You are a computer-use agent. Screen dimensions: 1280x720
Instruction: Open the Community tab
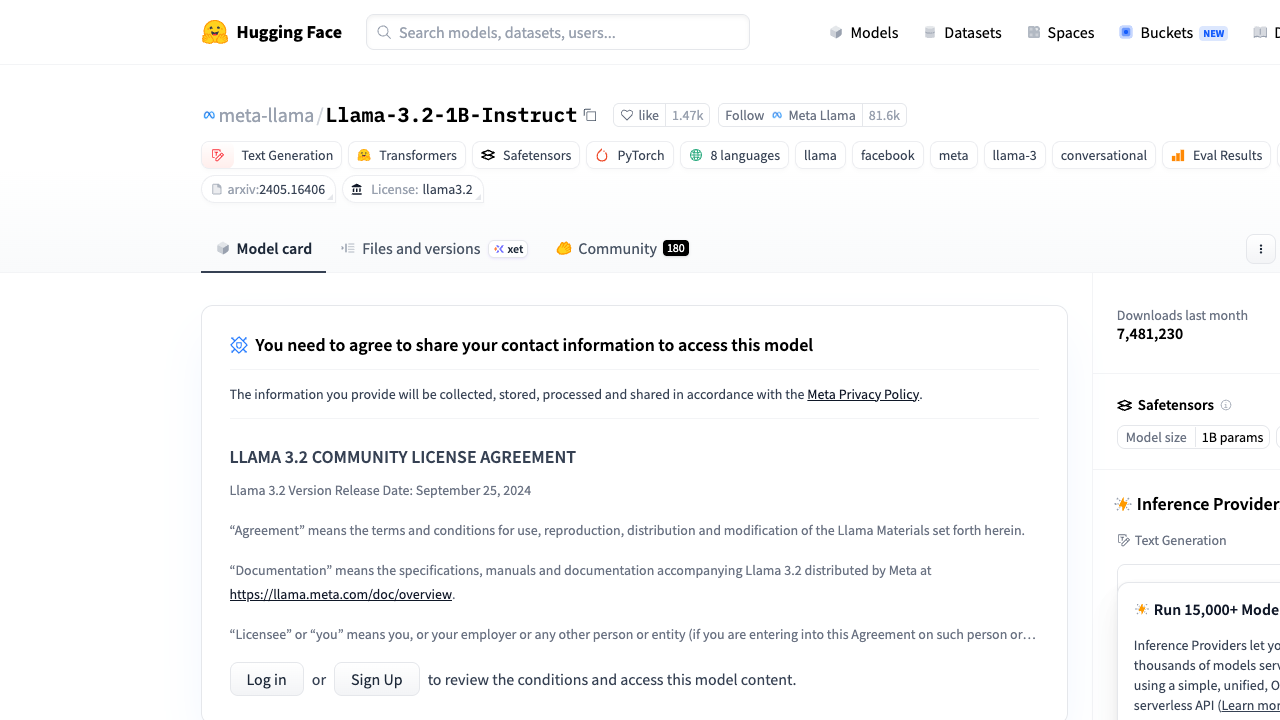(622, 248)
